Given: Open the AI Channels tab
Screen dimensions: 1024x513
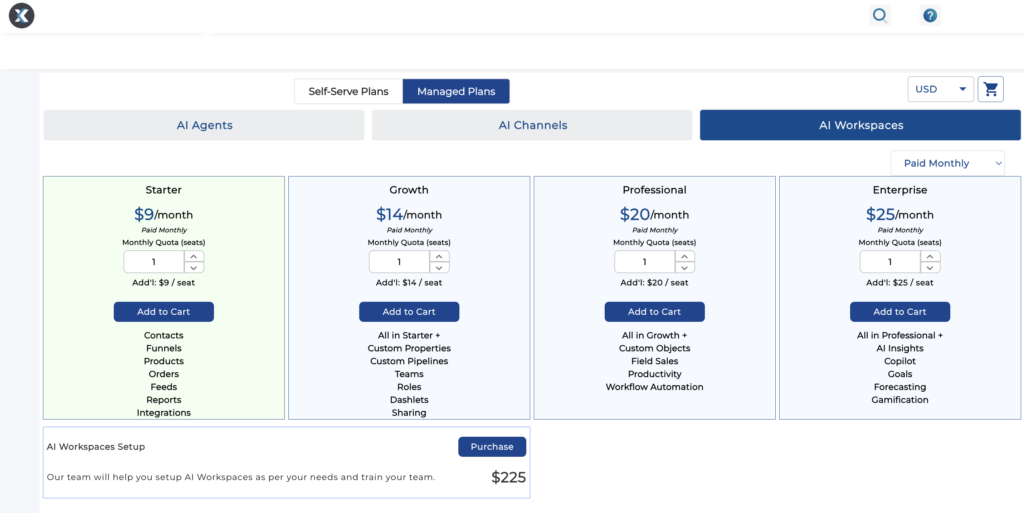Looking at the screenshot, I should point(532,125).
